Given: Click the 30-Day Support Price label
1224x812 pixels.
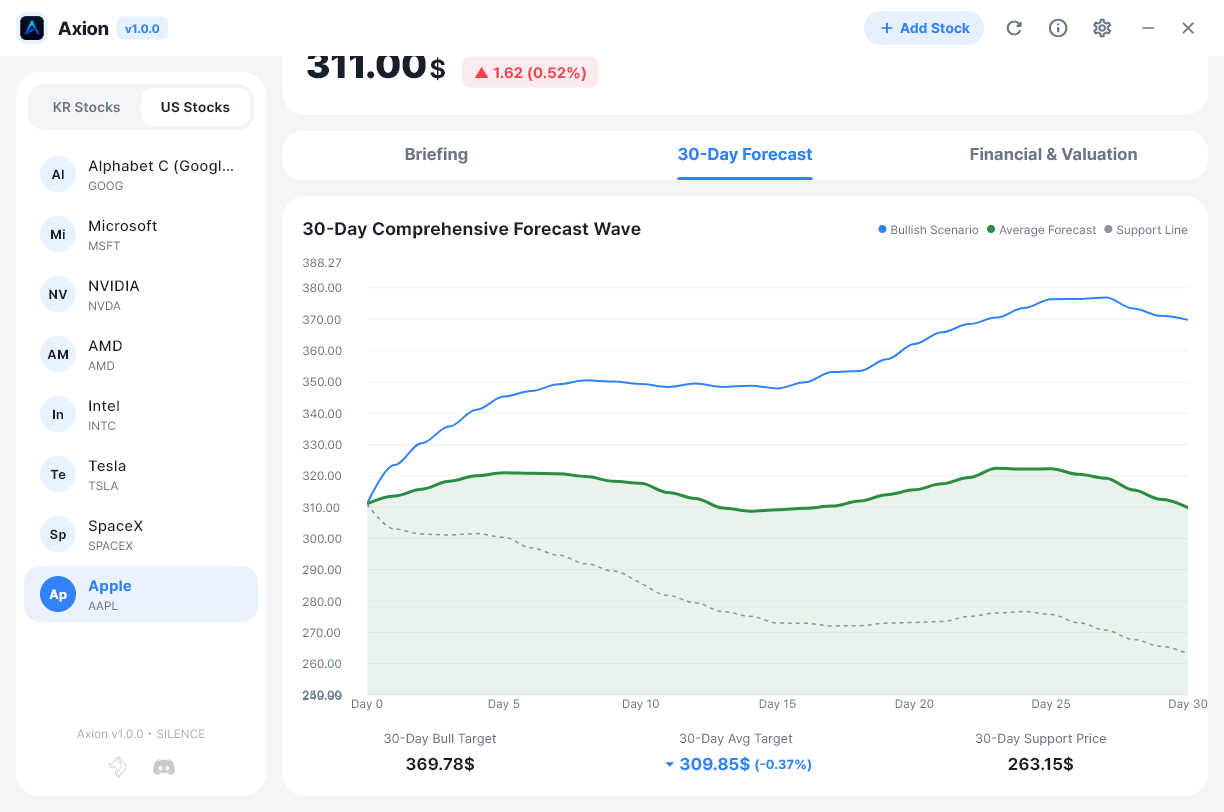Looking at the screenshot, I should (1041, 739).
